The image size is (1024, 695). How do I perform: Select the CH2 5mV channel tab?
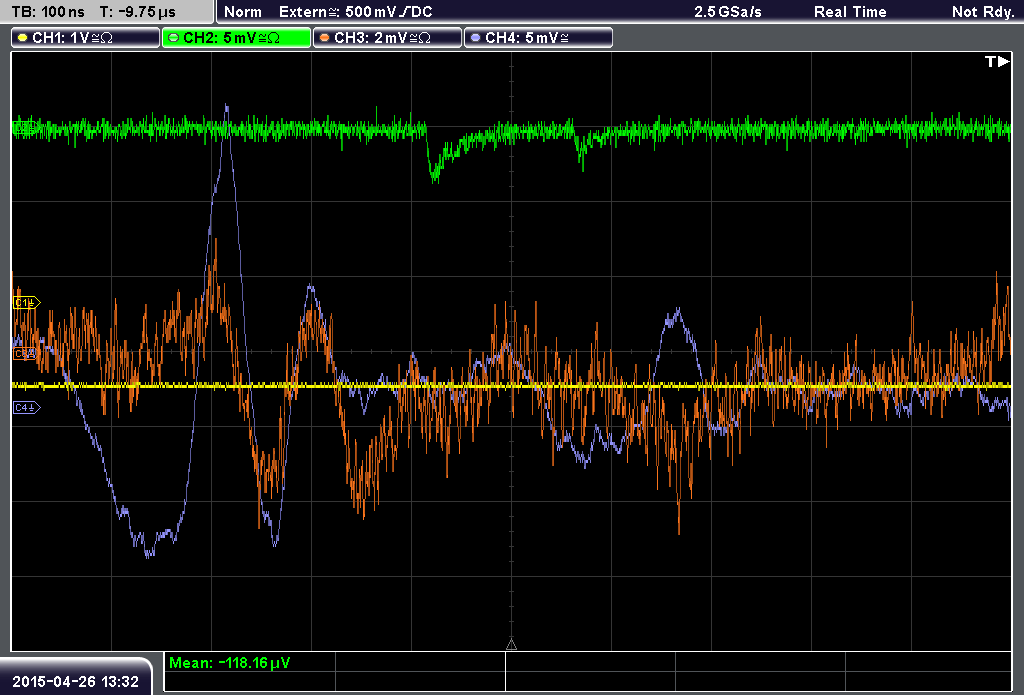pos(236,38)
